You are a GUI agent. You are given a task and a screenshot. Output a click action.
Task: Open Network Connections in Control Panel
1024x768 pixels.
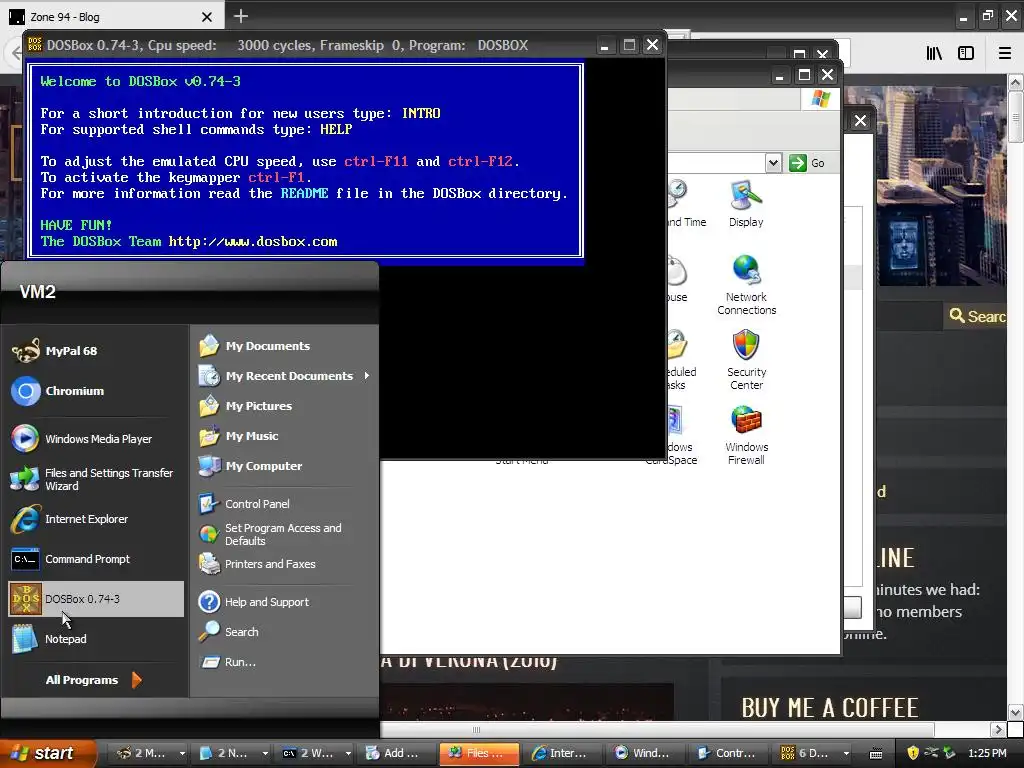pyautogui.click(x=746, y=285)
